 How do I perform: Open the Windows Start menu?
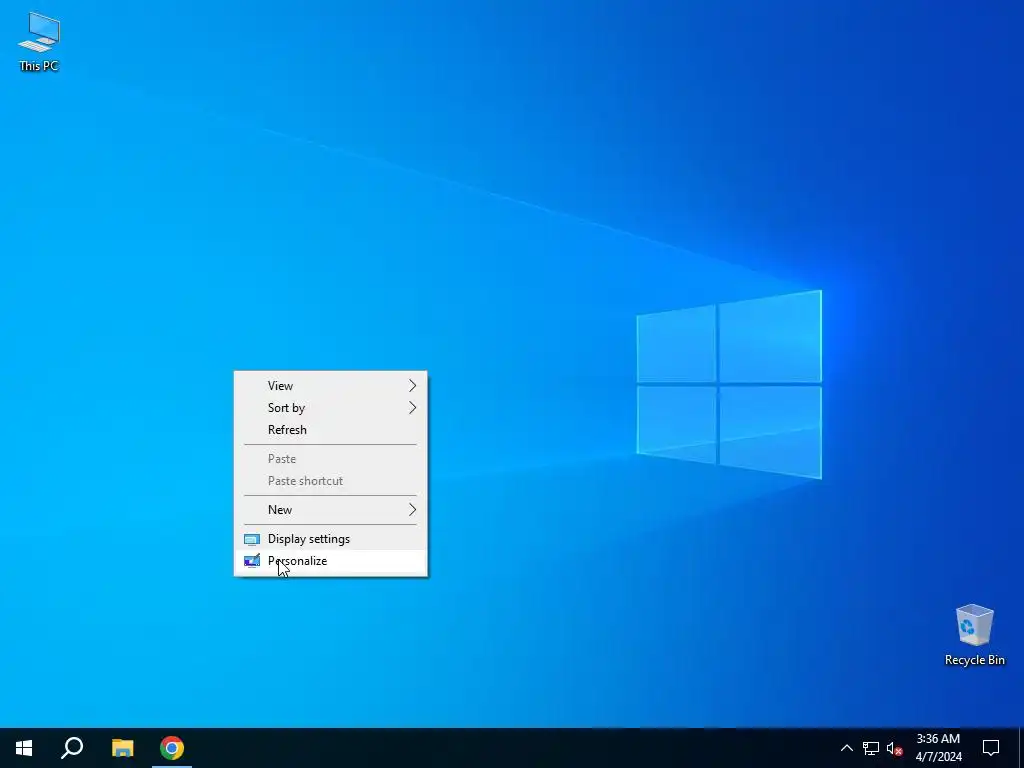pyautogui.click(x=24, y=748)
